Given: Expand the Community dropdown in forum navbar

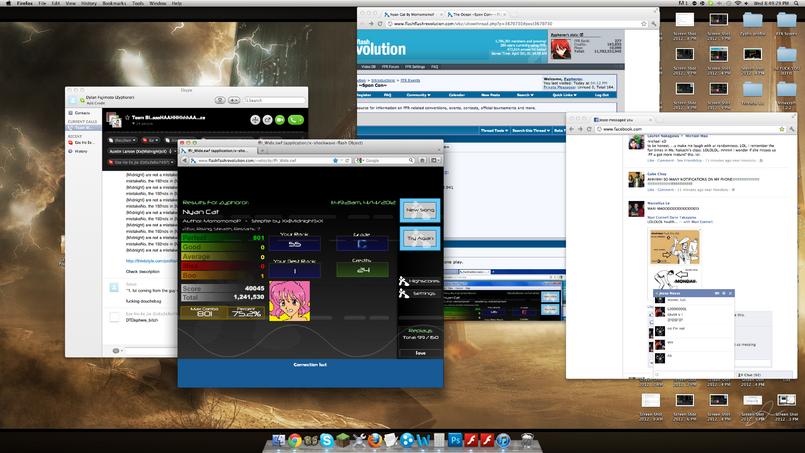Looking at the screenshot, I should point(418,95).
